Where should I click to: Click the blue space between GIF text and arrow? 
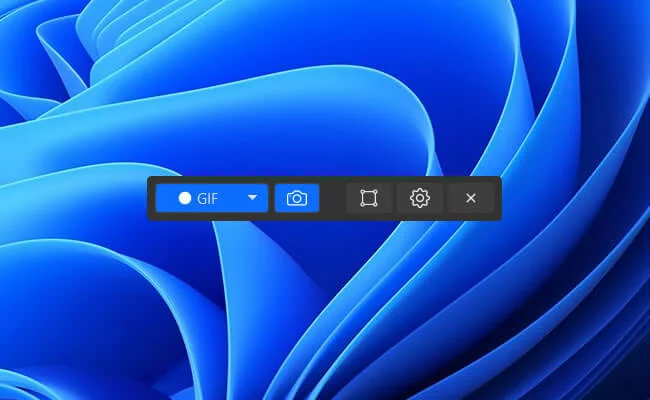point(232,198)
